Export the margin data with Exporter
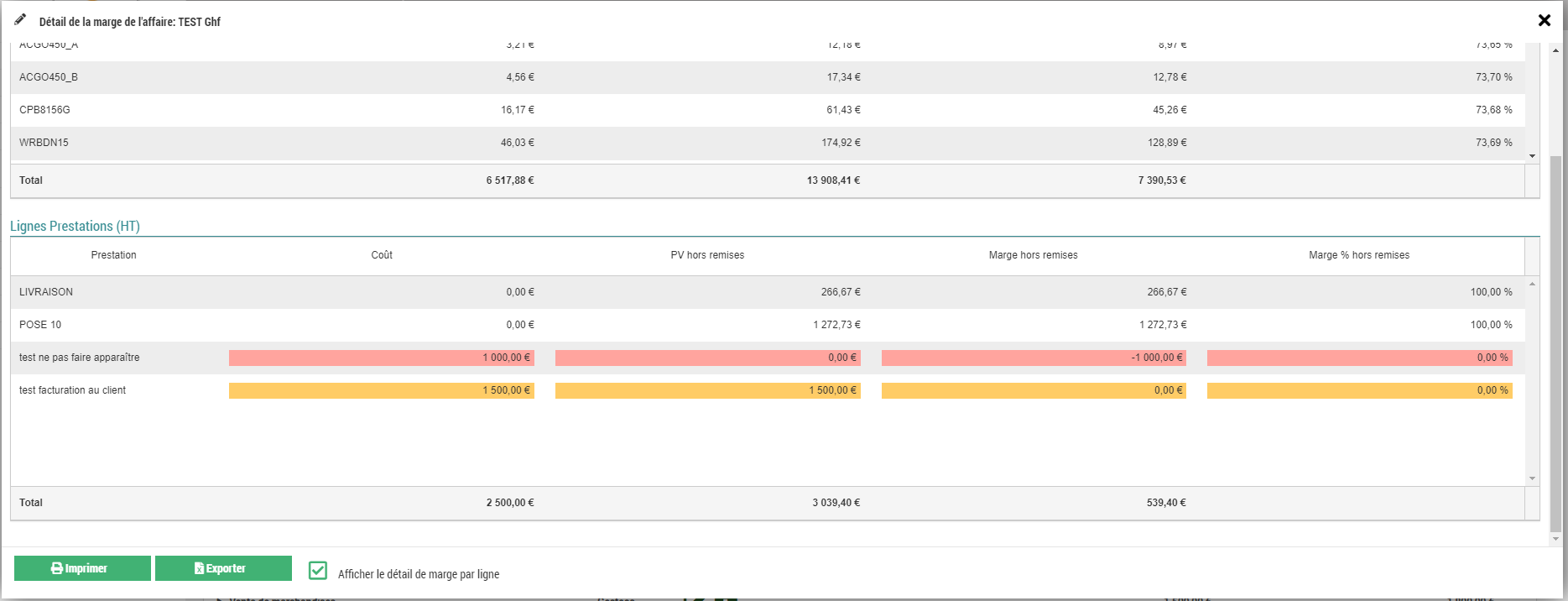 223,568
